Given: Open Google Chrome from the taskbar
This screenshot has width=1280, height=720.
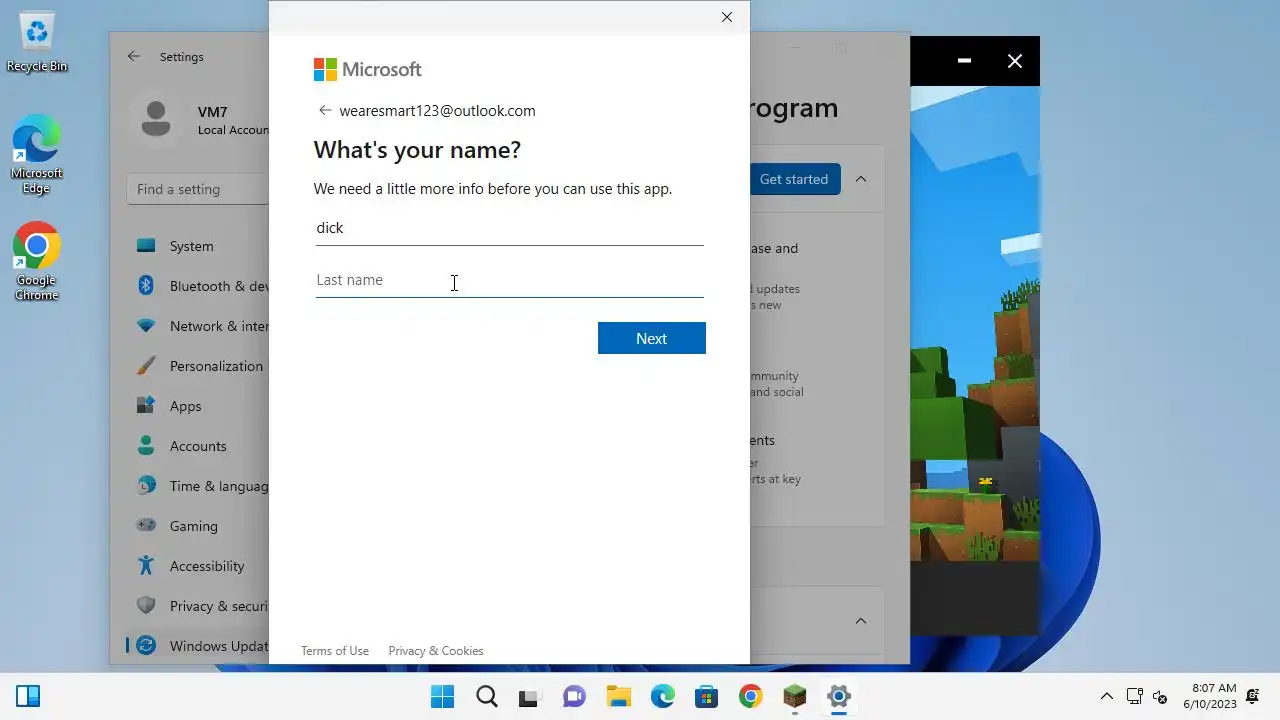Looking at the screenshot, I should [751, 696].
